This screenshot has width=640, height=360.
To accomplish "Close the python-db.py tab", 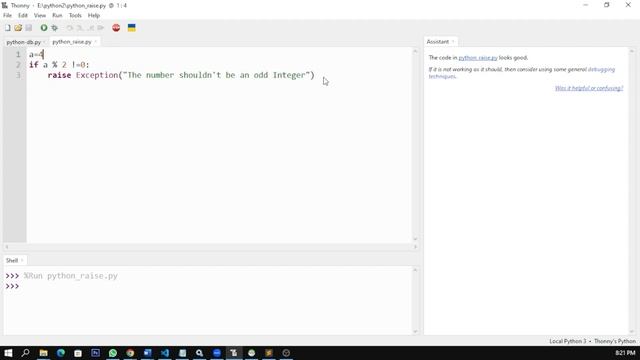I will [x=44, y=42].
